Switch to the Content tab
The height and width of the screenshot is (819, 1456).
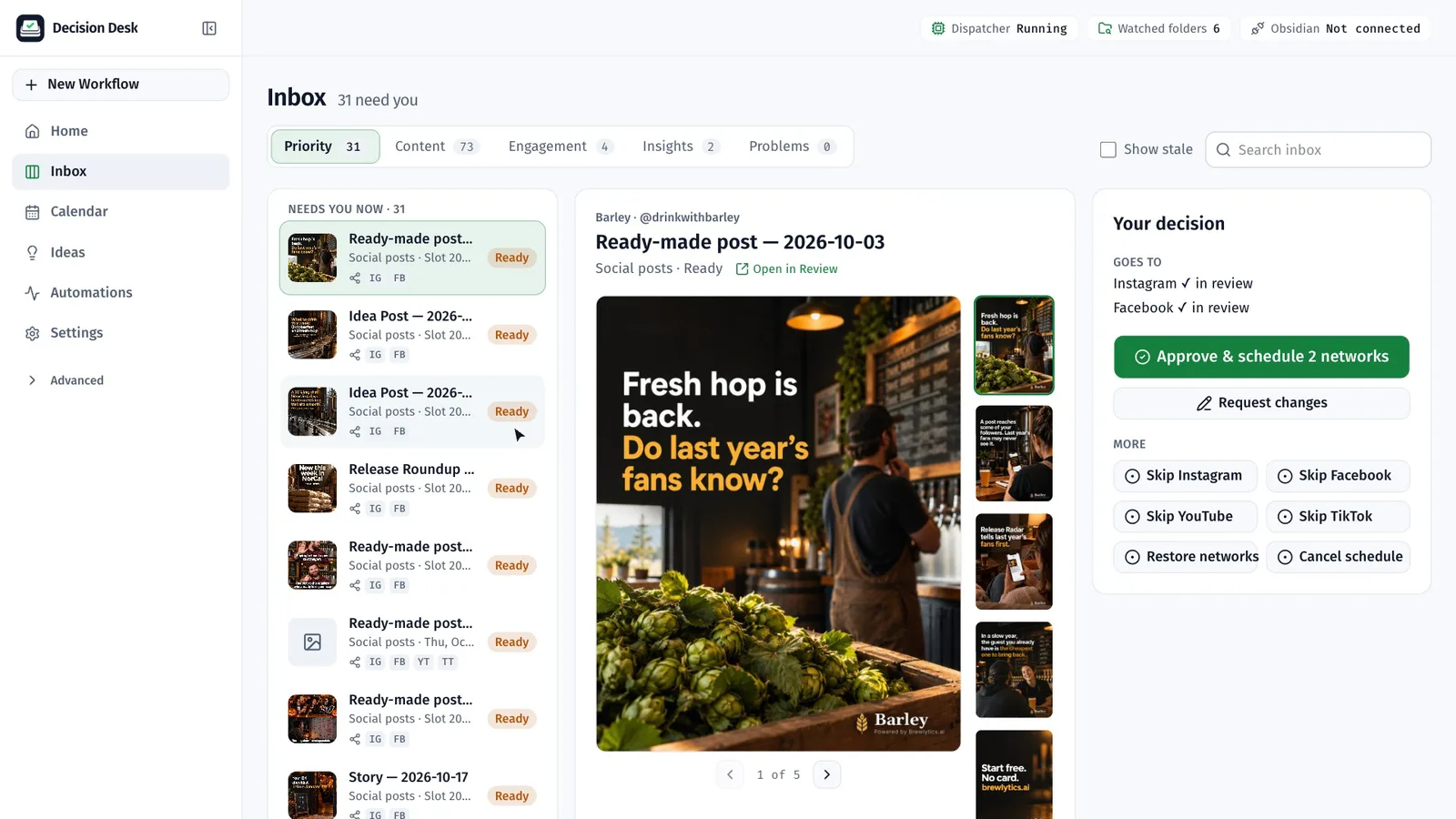point(436,147)
